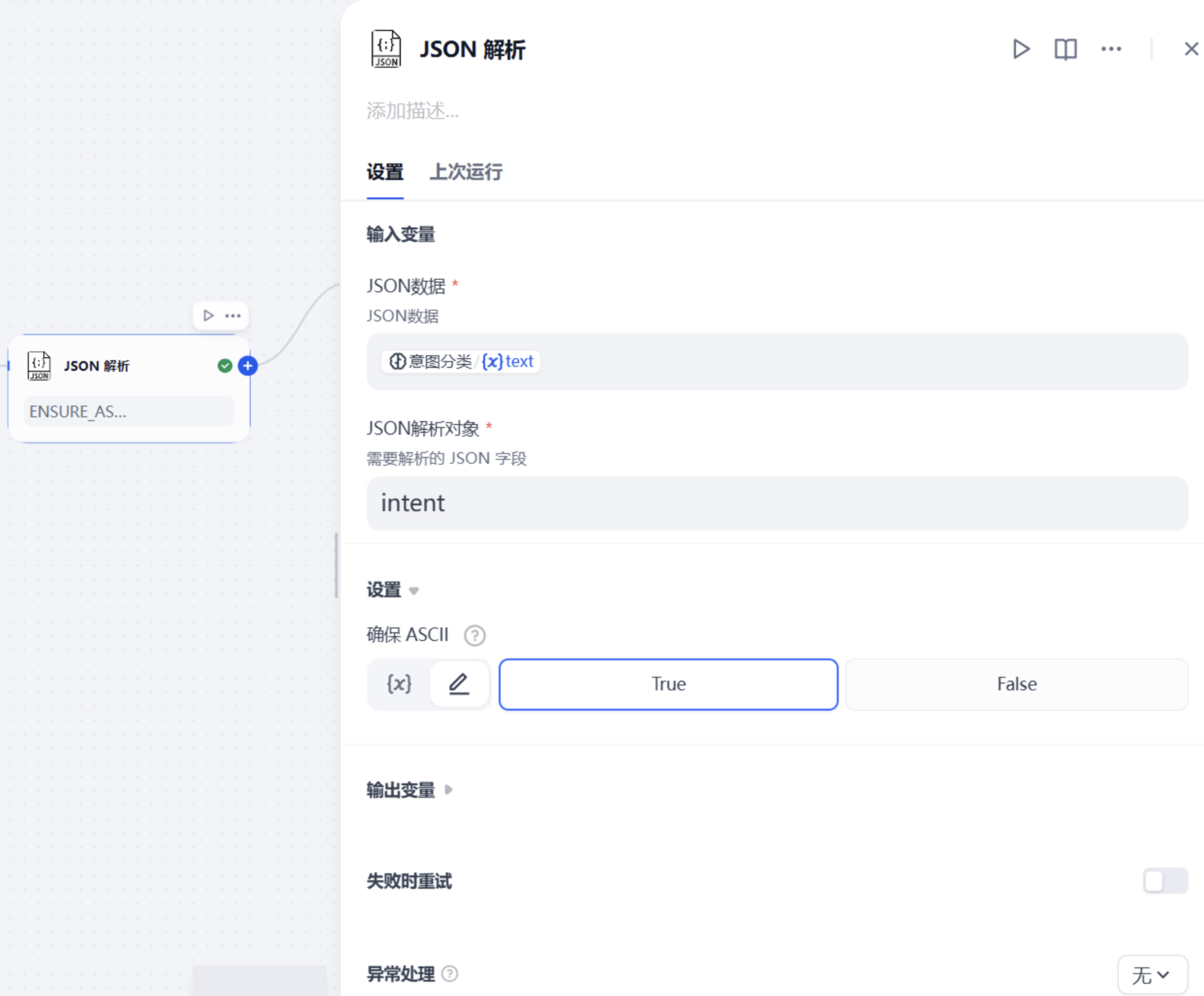The width and height of the screenshot is (1204, 996).
Task: Switch to the 设置 tab
Action: [x=385, y=172]
